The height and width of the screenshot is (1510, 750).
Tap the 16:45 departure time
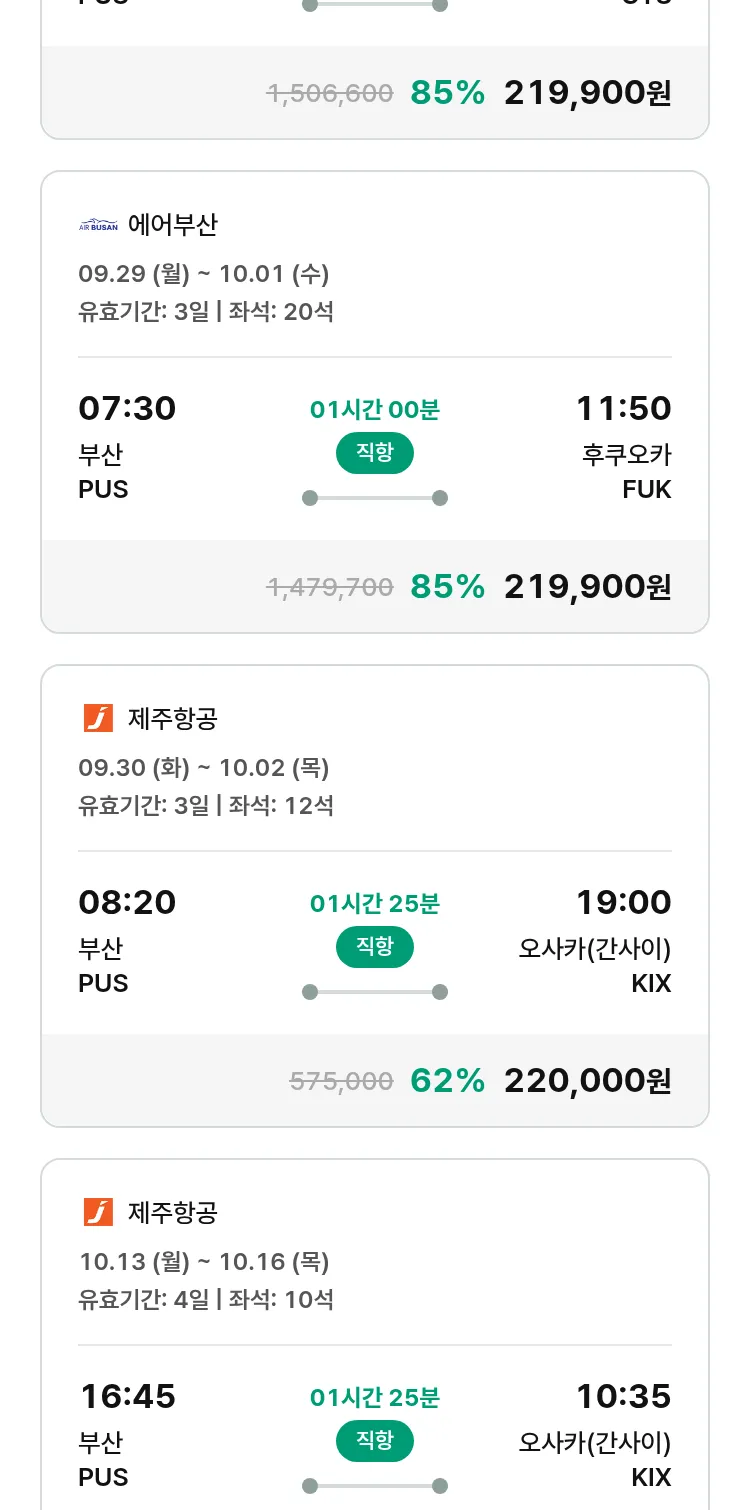click(x=127, y=1396)
